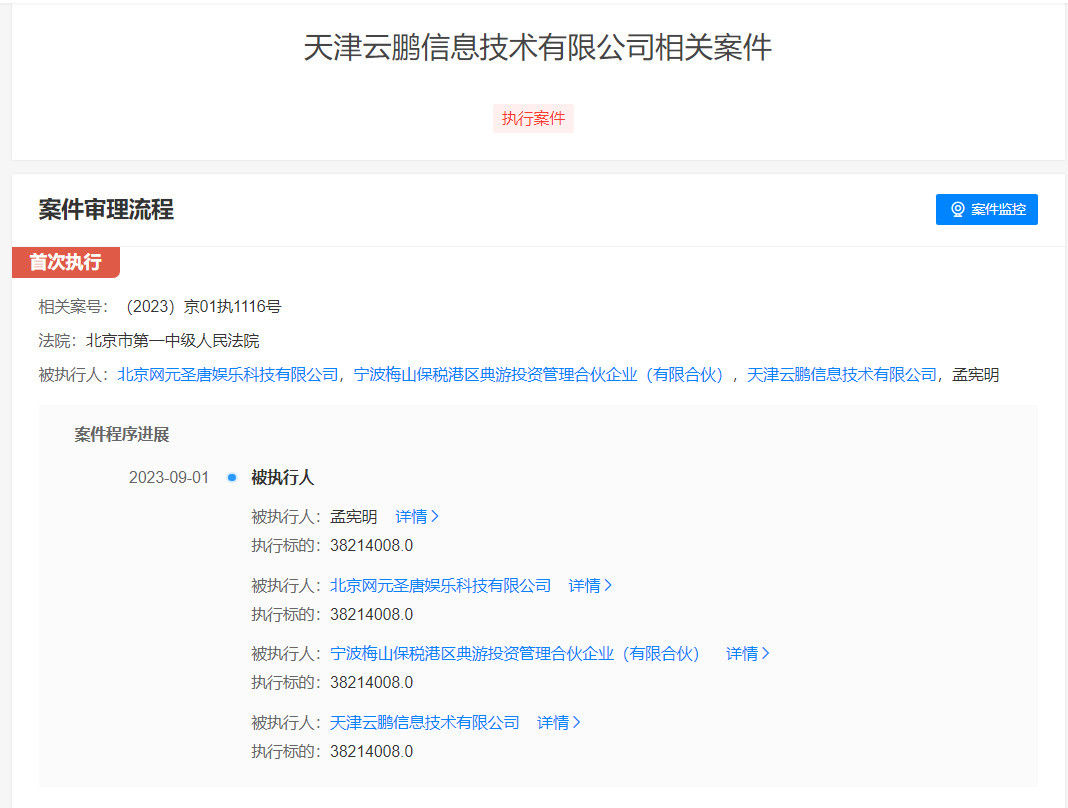The width and height of the screenshot is (1068, 808).
Task: Click the 2023-09-01 timeline dot marker
Action: [232, 478]
